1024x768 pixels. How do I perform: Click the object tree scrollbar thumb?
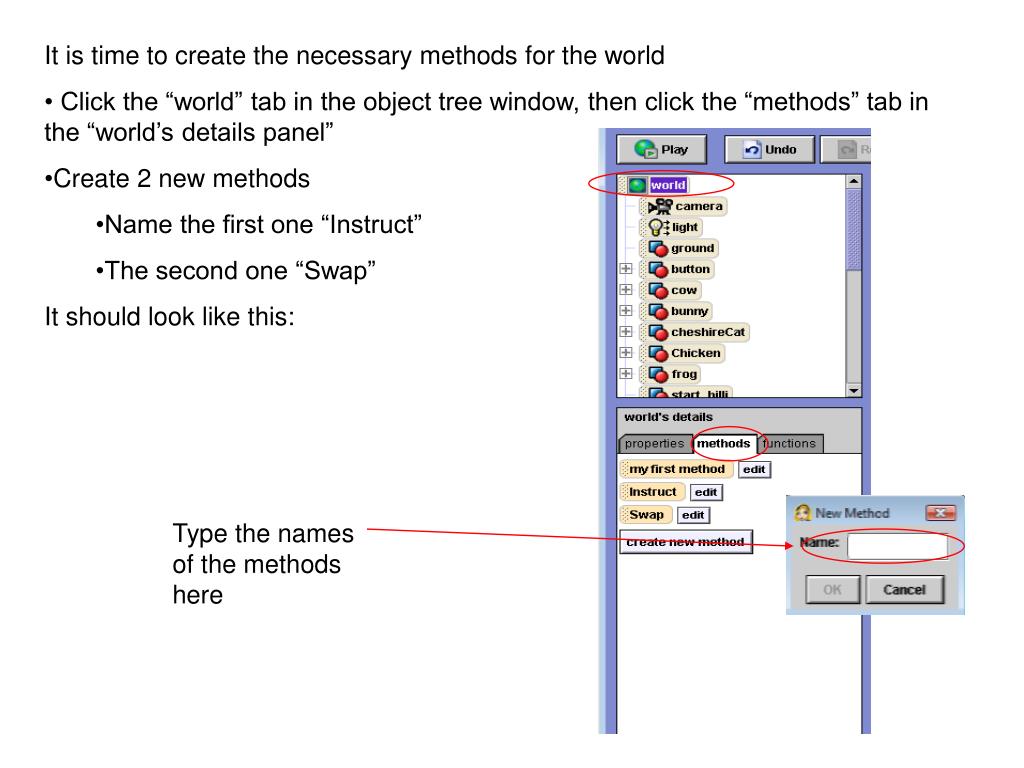(x=854, y=229)
